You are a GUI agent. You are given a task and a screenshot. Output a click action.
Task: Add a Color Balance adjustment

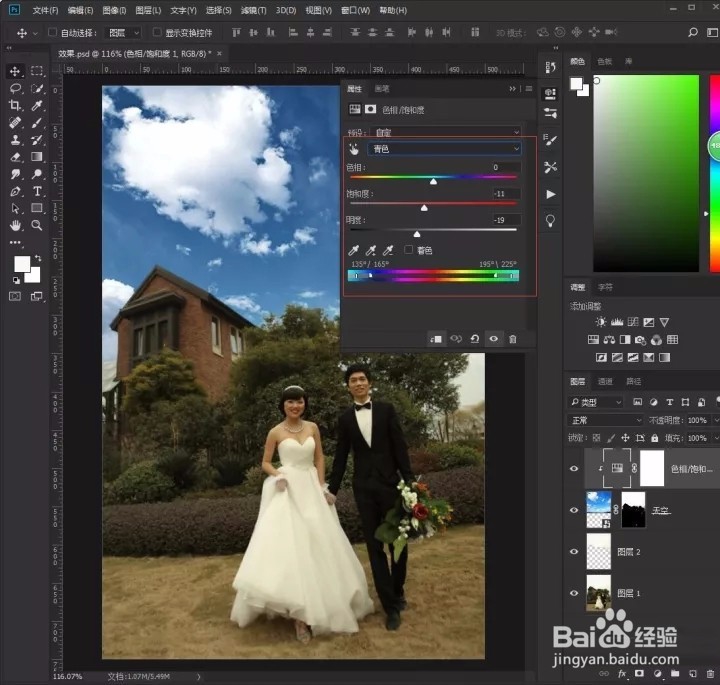point(609,340)
